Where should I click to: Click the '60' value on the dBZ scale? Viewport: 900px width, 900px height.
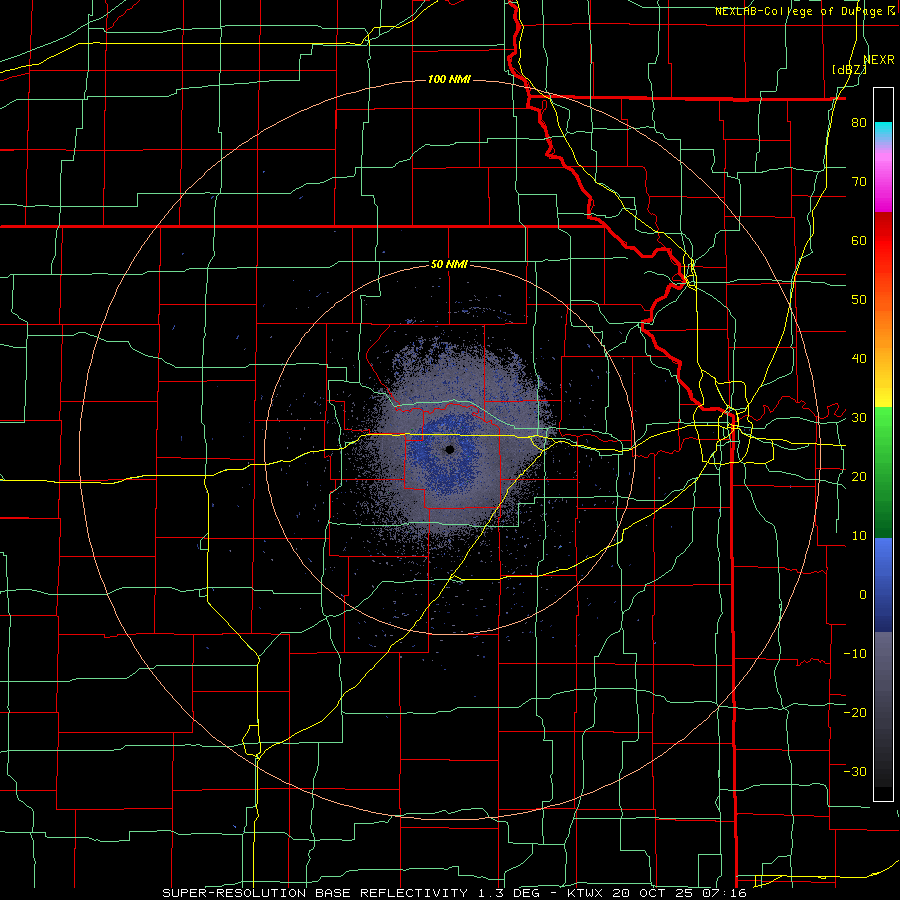tap(859, 240)
